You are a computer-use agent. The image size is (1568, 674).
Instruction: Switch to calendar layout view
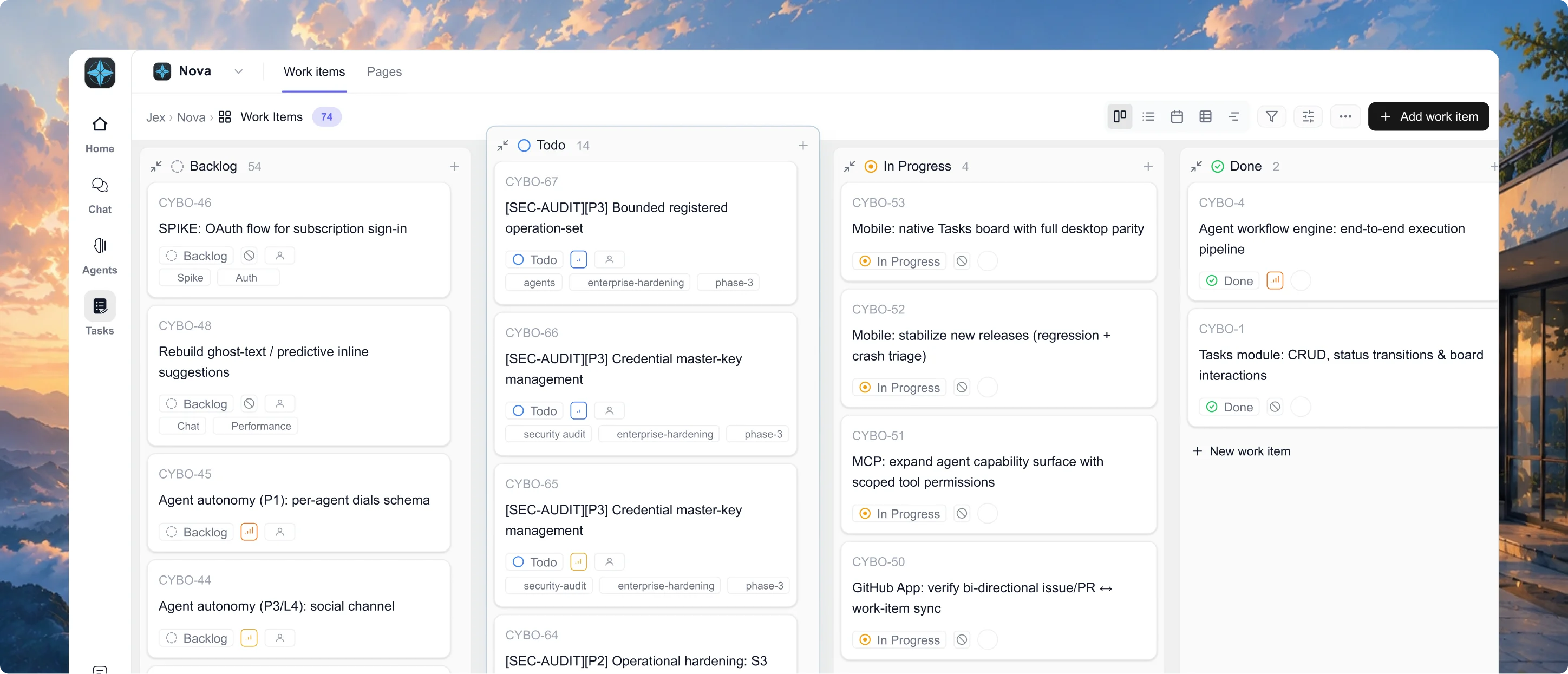click(x=1177, y=116)
